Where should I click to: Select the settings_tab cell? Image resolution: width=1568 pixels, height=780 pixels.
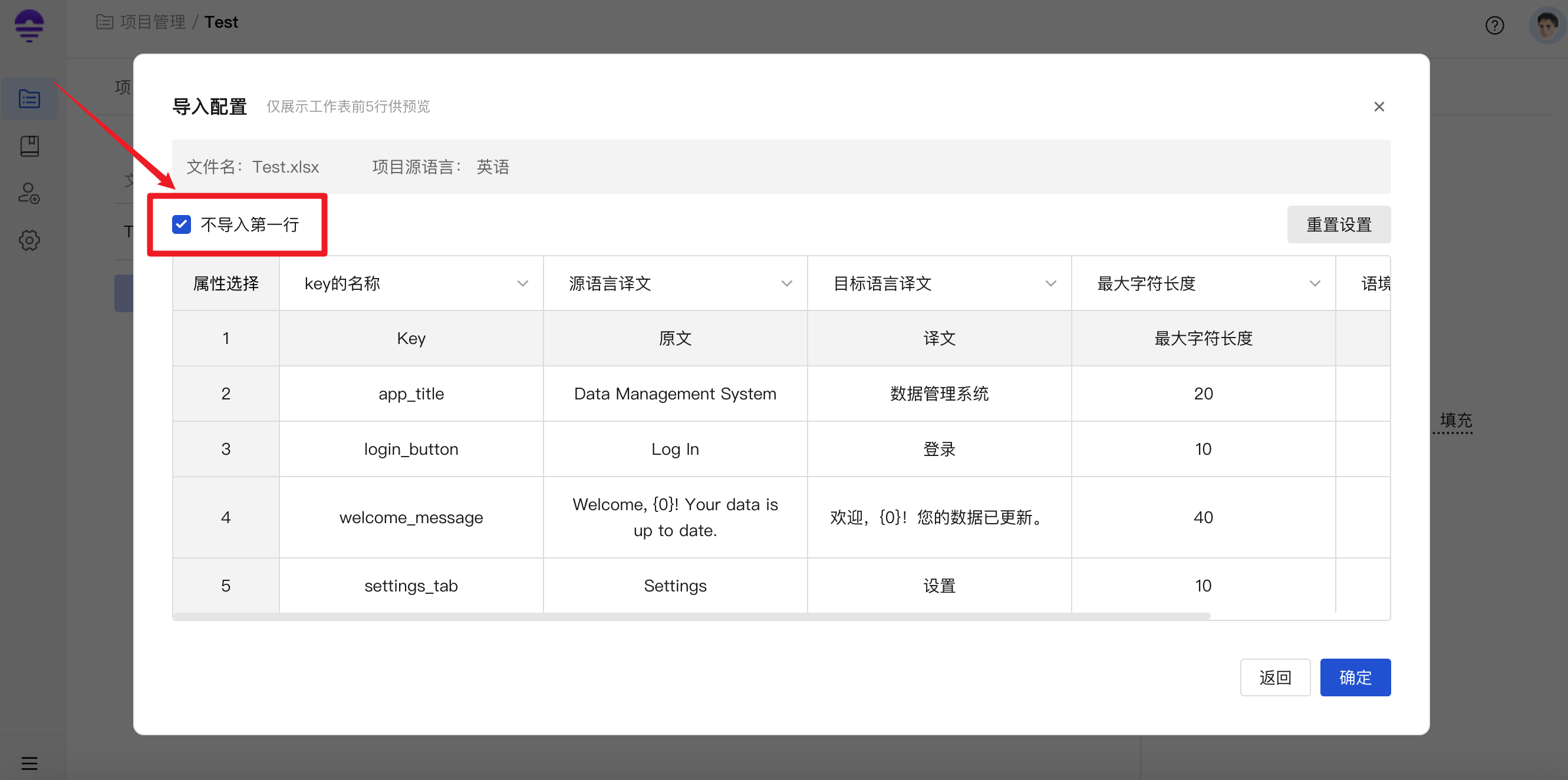pyautogui.click(x=411, y=586)
